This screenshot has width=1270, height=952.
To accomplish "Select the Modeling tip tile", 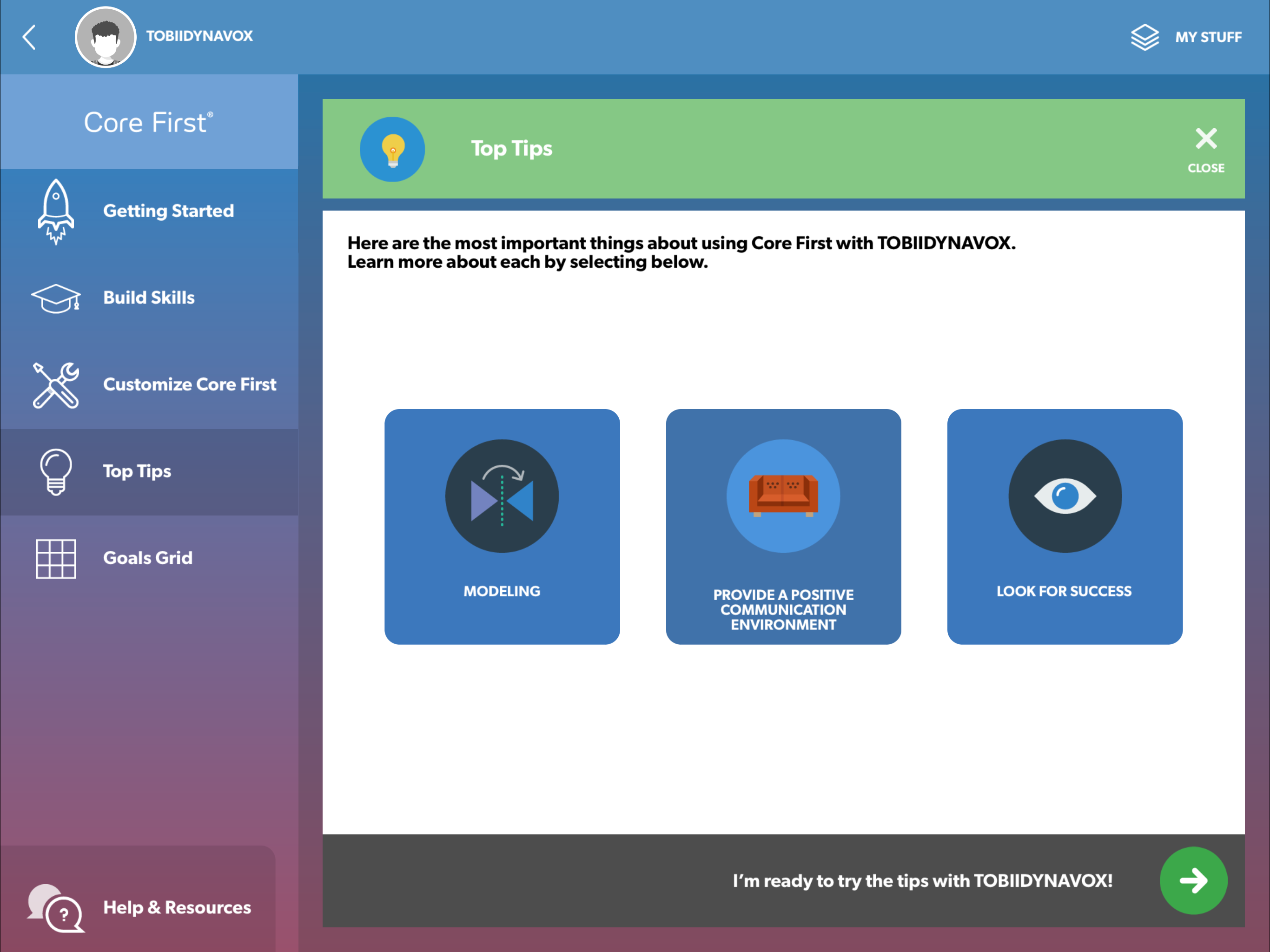I will click(x=502, y=527).
